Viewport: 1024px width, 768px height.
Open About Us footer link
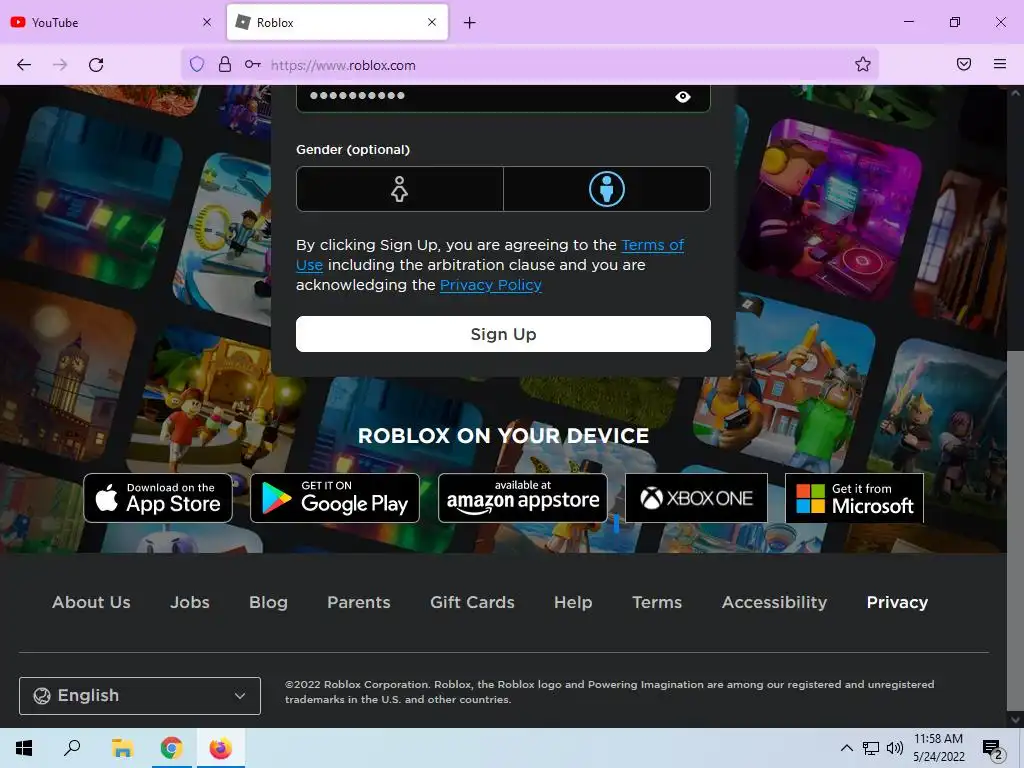(91, 602)
